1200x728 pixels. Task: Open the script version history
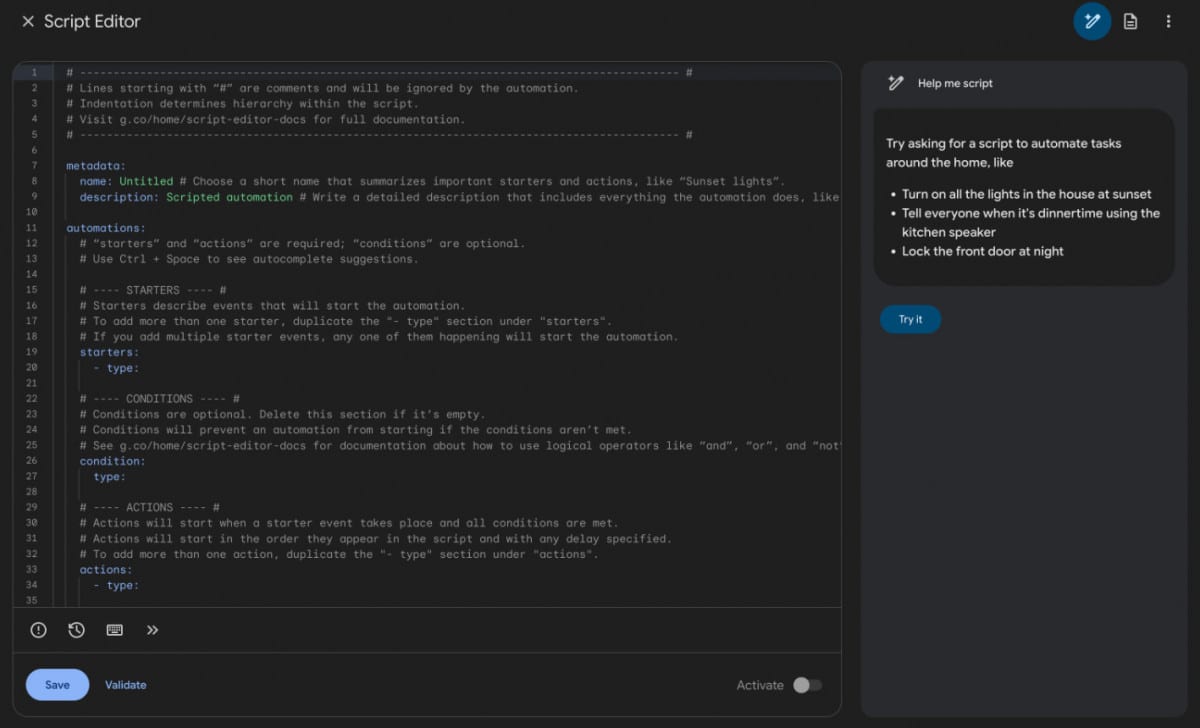point(76,630)
